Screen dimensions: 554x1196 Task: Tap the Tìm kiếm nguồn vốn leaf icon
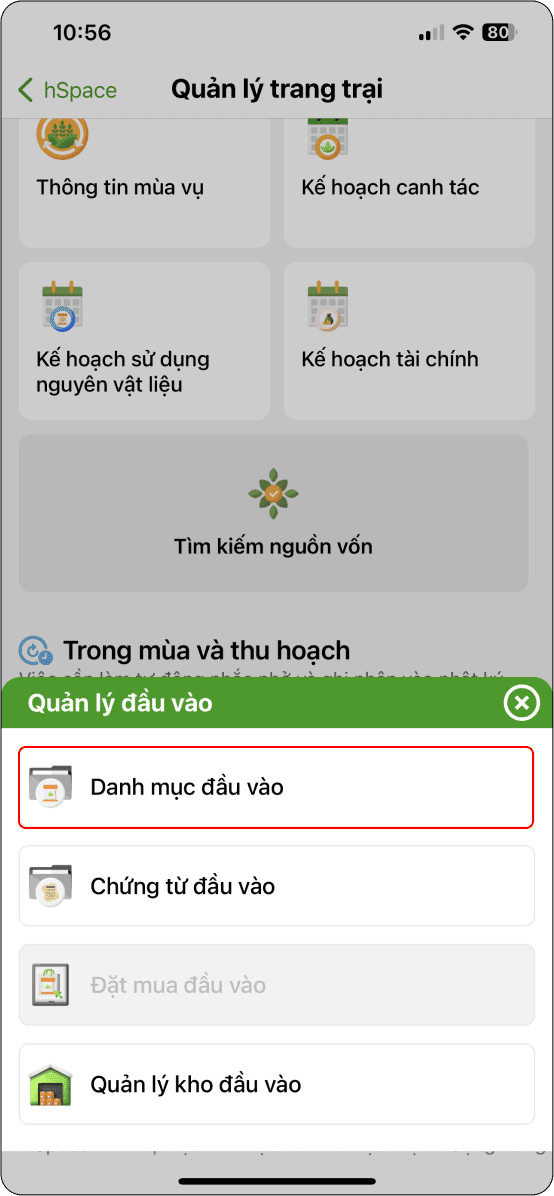pos(273,494)
